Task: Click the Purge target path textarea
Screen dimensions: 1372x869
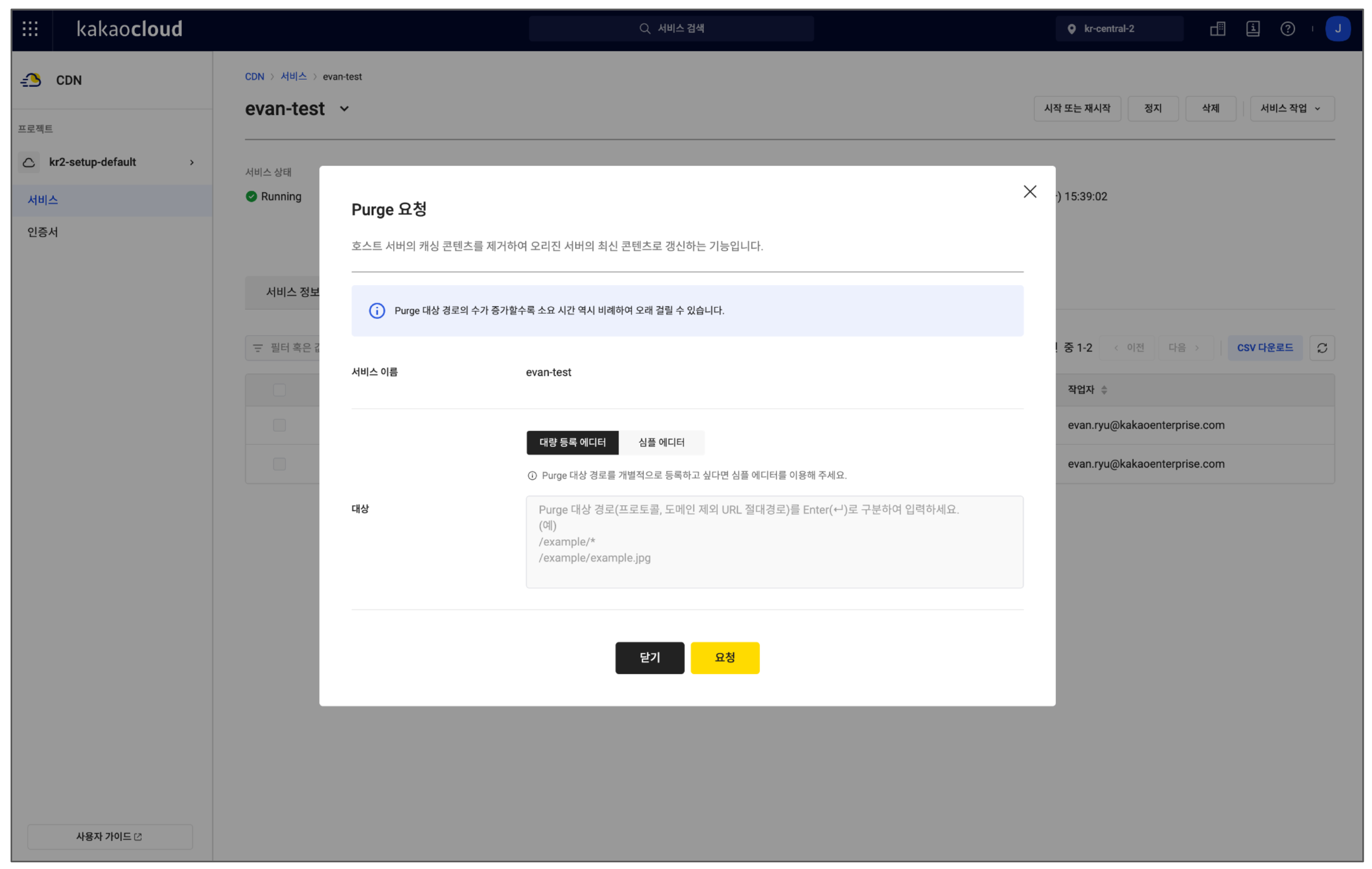Action: [774, 541]
